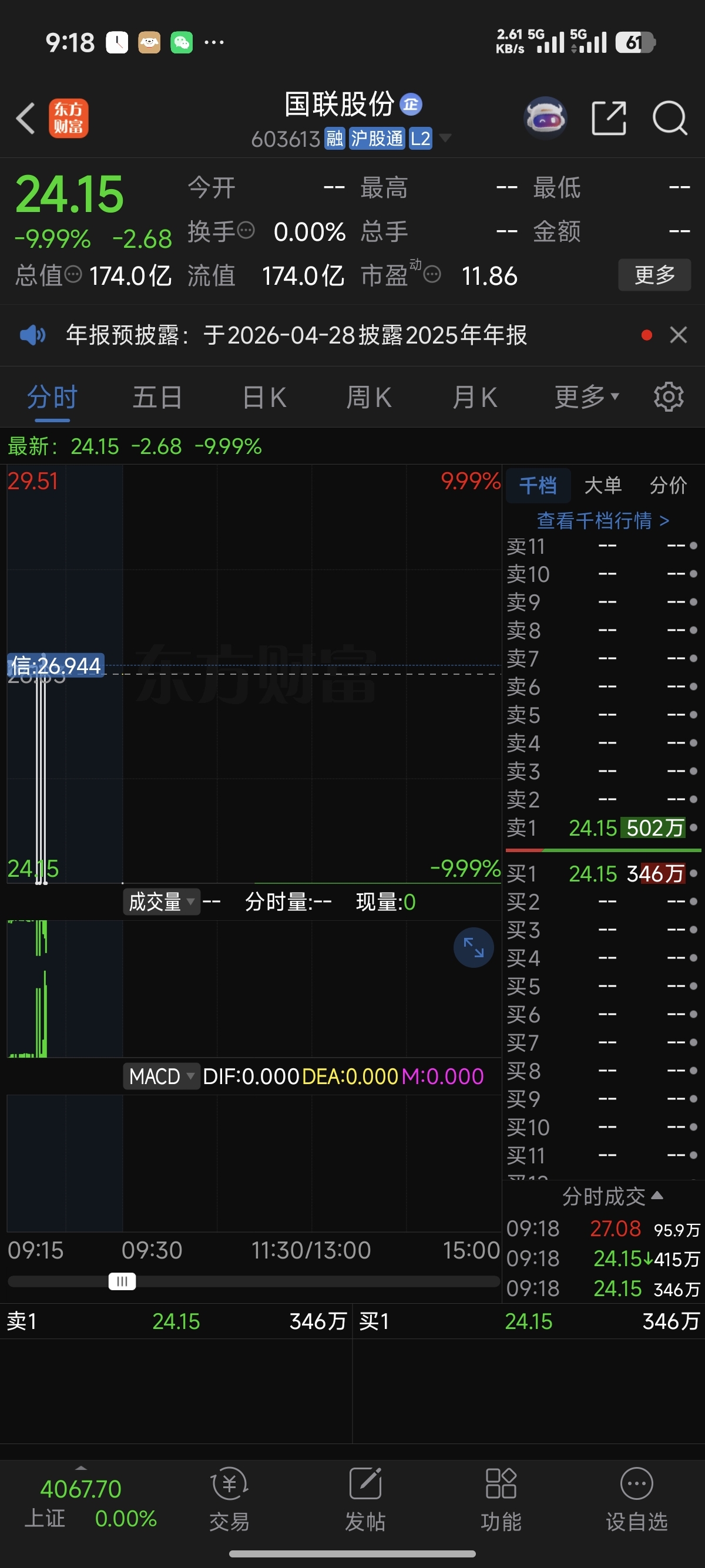Tap the back arrow icon

(x=26, y=118)
